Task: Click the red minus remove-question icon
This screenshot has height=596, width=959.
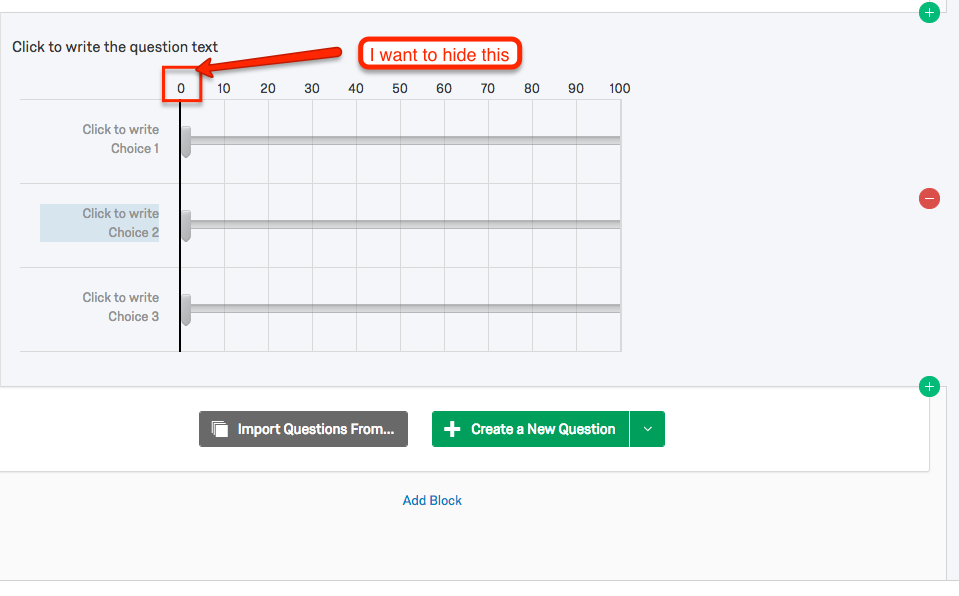Action: tap(929, 198)
